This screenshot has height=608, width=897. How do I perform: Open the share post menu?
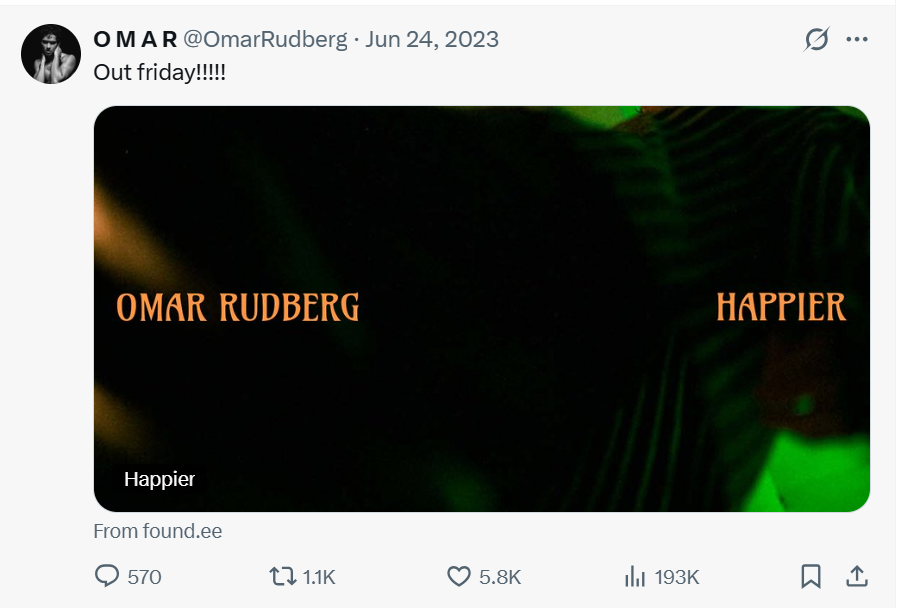click(856, 576)
